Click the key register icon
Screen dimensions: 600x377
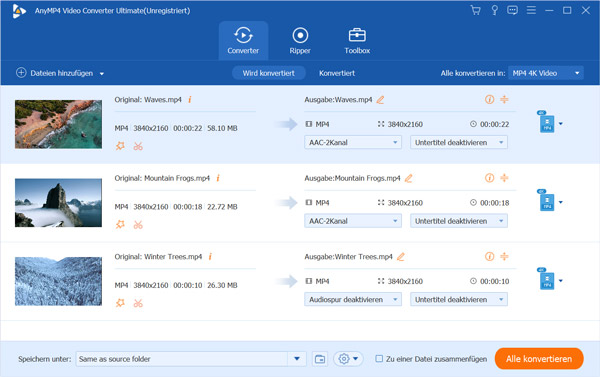494,10
